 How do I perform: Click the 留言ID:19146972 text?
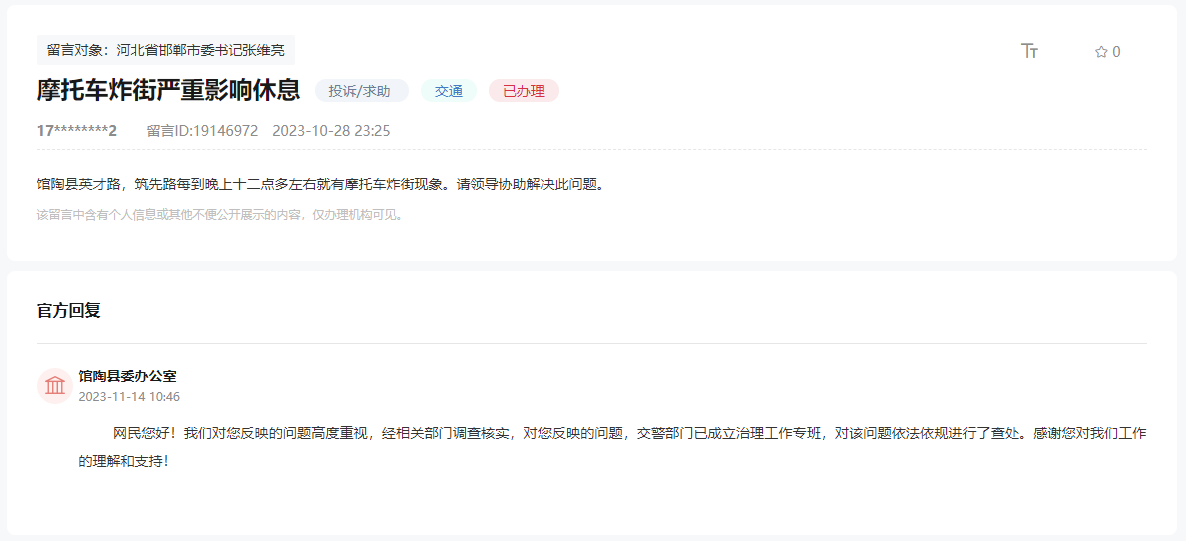pyautogui.click(x=202, y=131)
